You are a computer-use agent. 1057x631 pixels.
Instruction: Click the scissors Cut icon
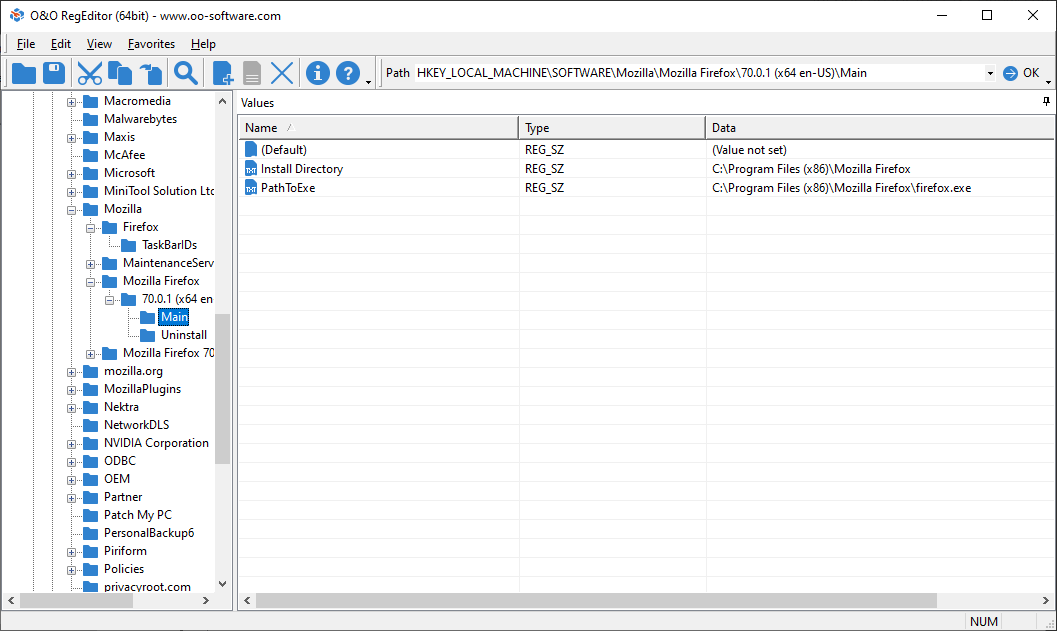(90, 73)
